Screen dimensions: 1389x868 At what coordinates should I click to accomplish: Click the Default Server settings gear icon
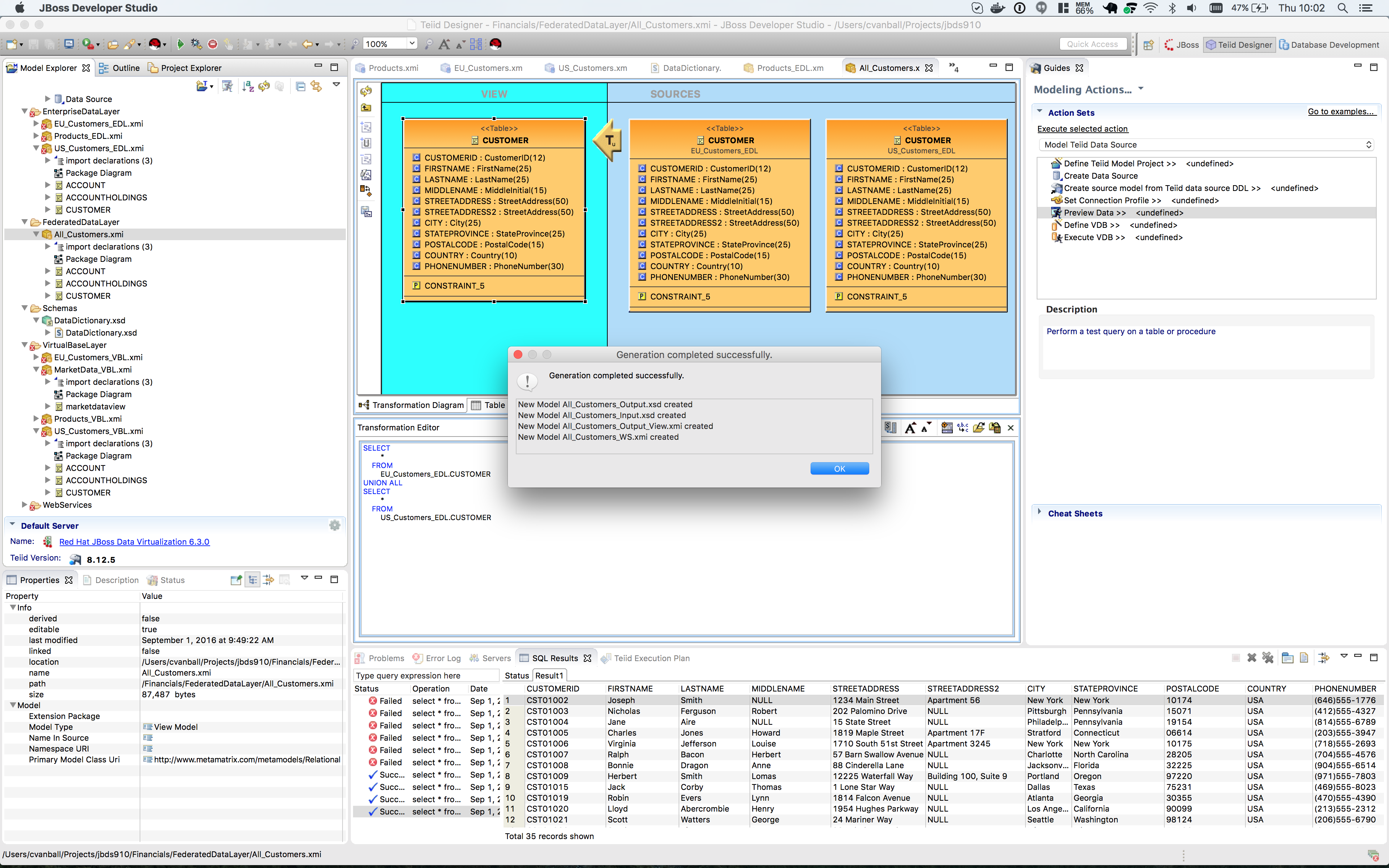tap(335, 525)
